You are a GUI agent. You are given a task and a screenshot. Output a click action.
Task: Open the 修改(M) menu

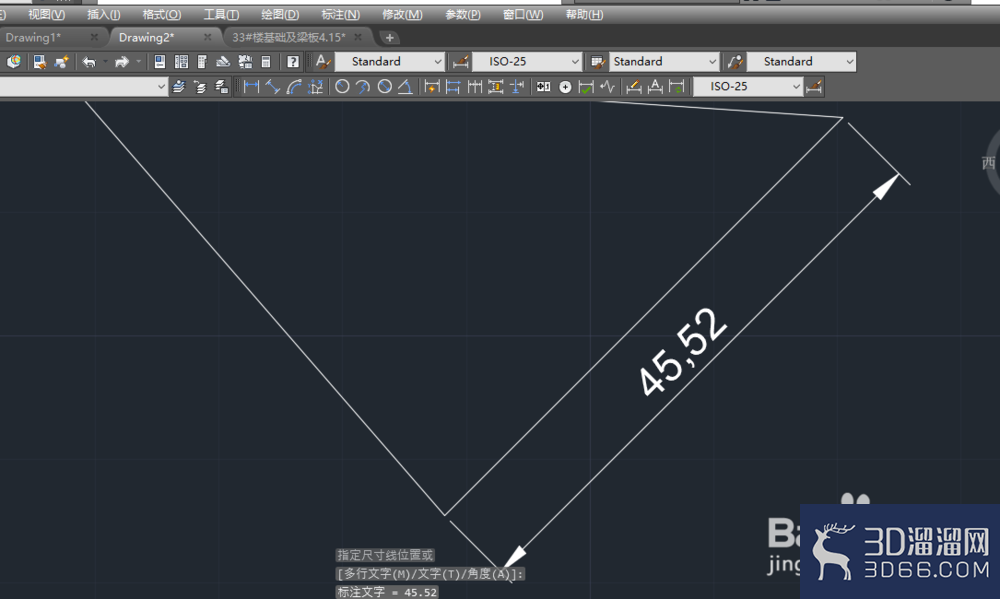(x=402, y=15)
